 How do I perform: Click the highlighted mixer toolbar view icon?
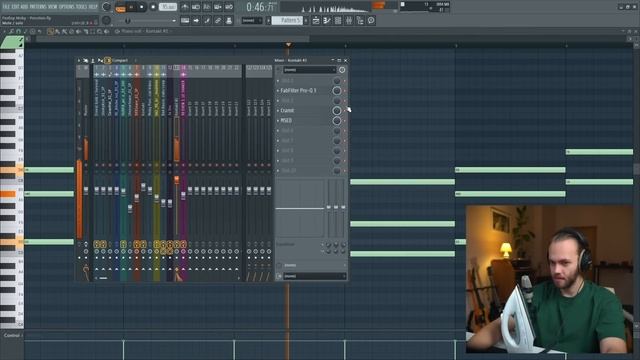coord(108,60)
